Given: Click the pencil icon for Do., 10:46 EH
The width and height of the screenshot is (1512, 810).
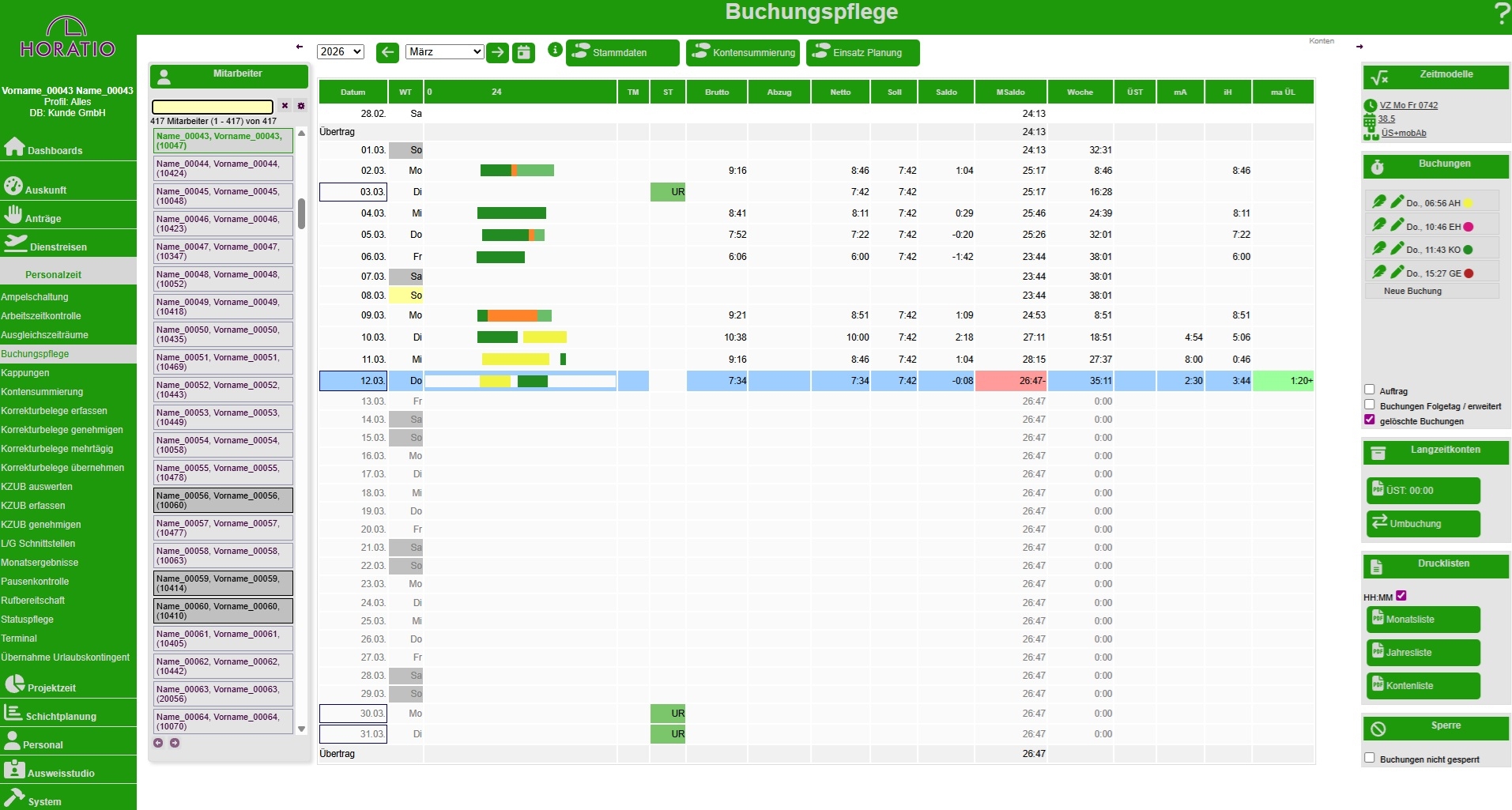Looking at the screenshot, I should tap(1397, 225).
